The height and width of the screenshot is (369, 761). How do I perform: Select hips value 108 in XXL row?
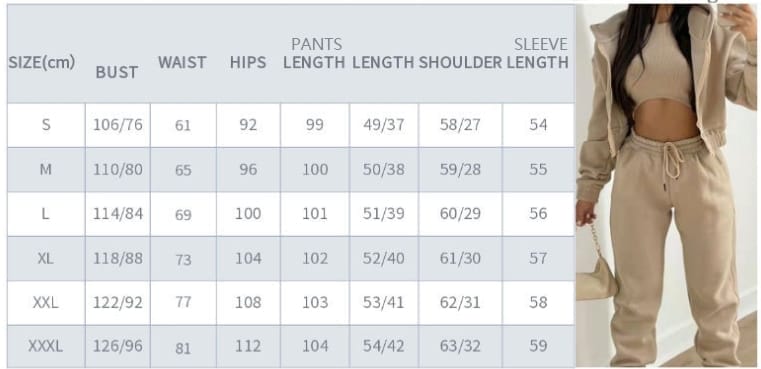pyautogui.click(x=248, y=302)
